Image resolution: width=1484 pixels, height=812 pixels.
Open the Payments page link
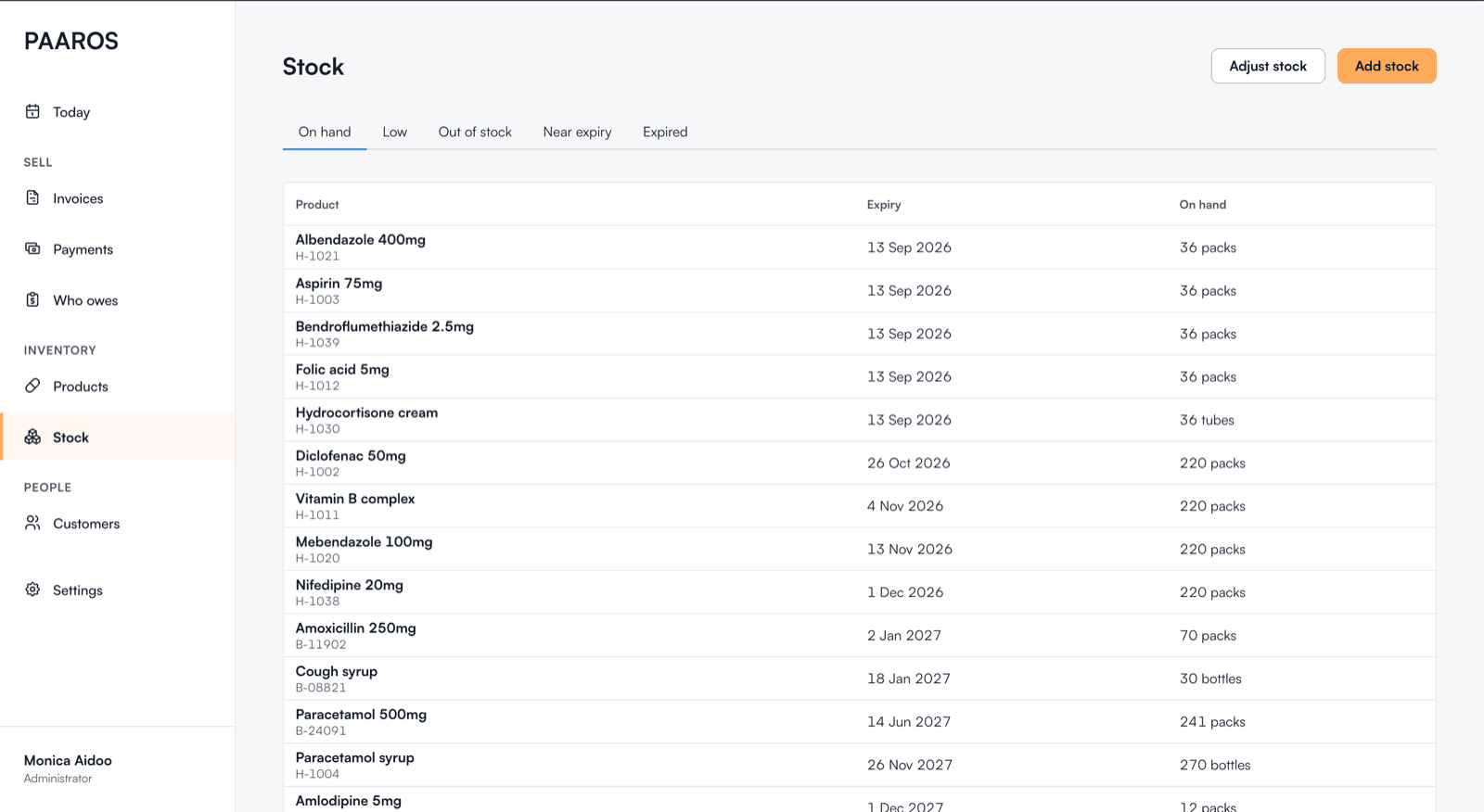point(118,249)
